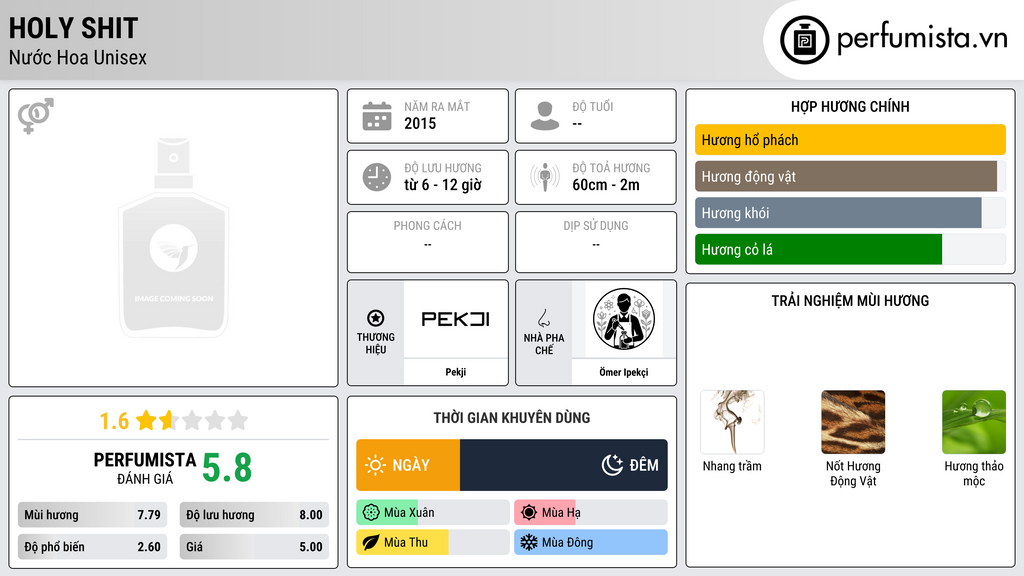This screenshot has width=1024, height=576.
Task: Click the sun icon for Mùa Hạ
Action: pos(529,513)
